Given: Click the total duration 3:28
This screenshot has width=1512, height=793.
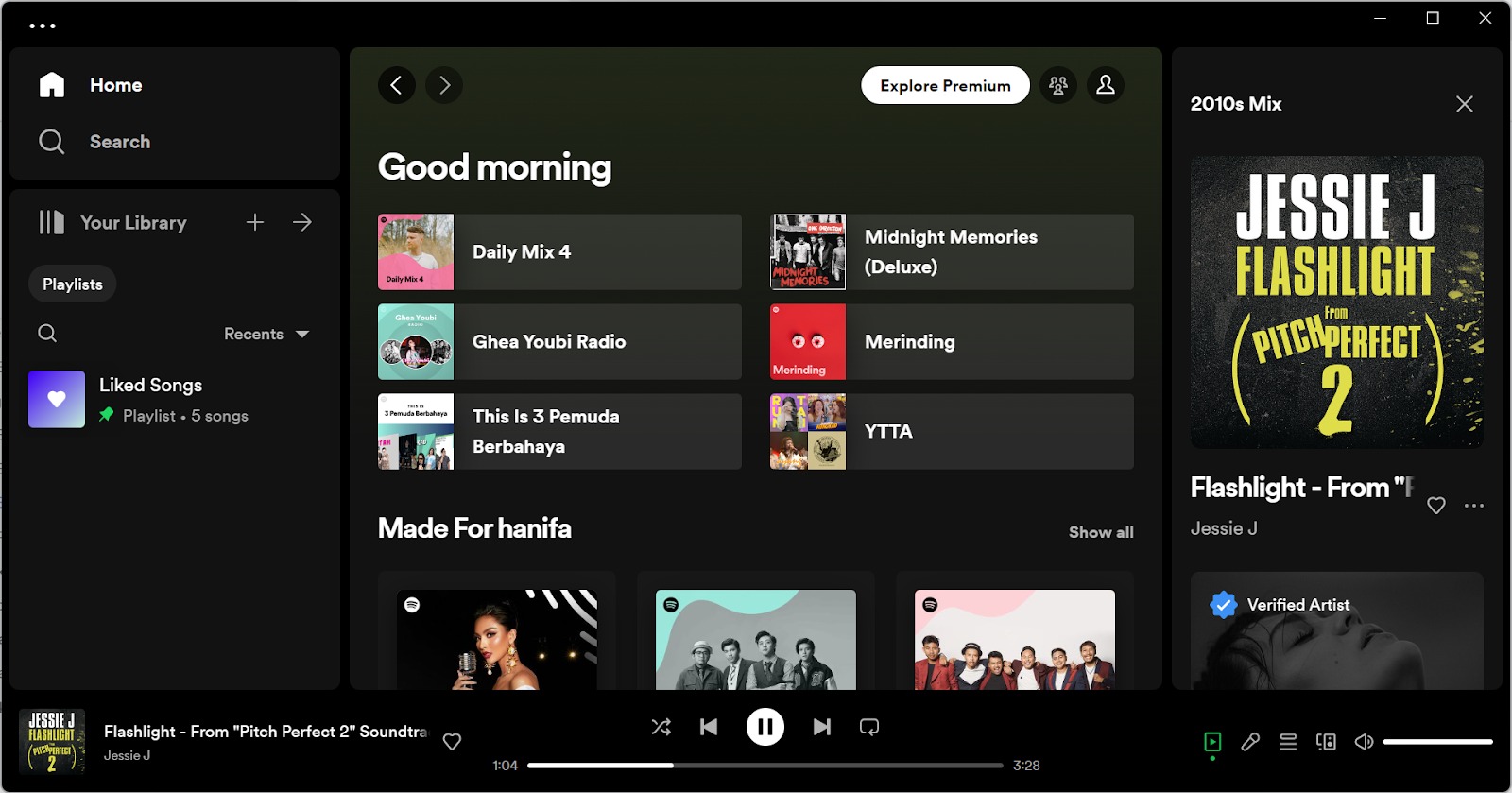Looking at the screenshot, I should (1026, 766).
